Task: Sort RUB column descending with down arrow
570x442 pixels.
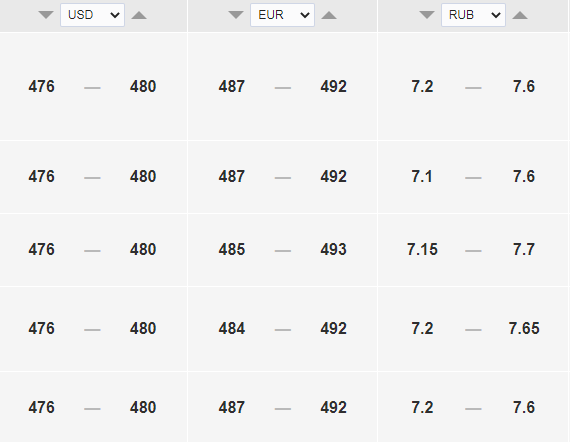Action: [x=427, y=15]
